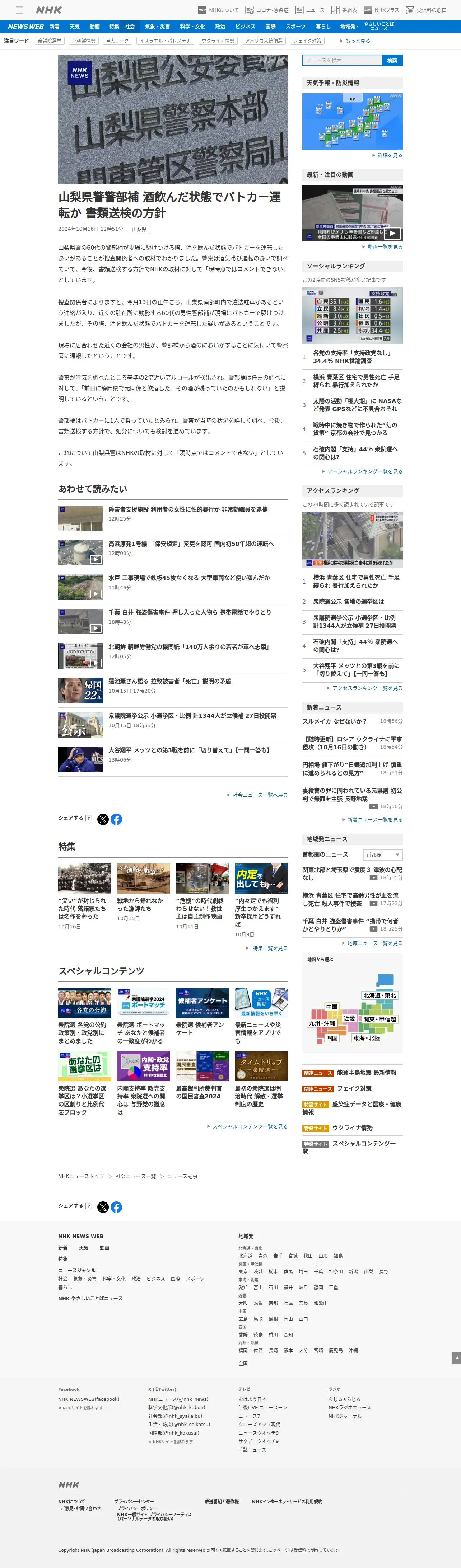The width and height of the screenshot is (461, 1568).
Task: Open NHKについて header icon link
Action: (218, 10)
